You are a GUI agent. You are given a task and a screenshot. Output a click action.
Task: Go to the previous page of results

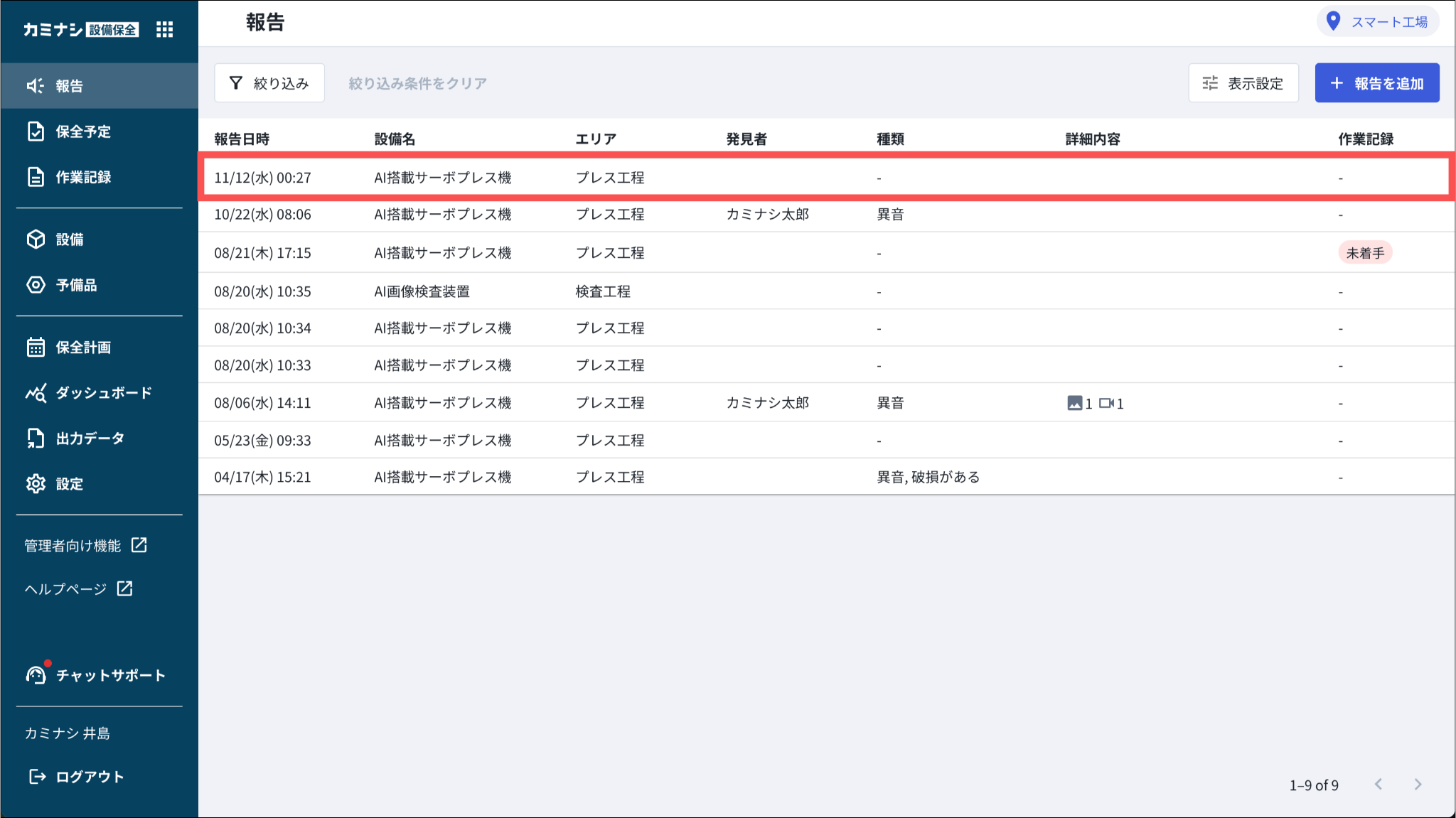pyautogui.click(x=1379, y=784)
